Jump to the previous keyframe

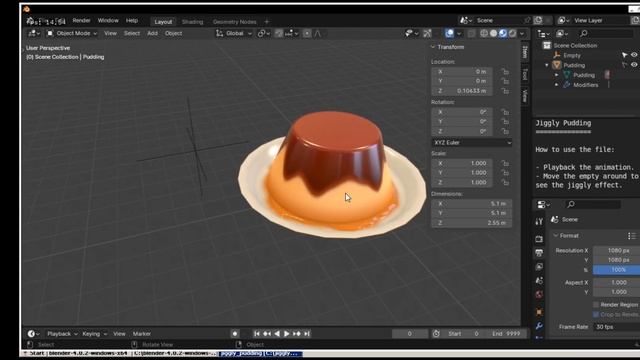point(267,334)
